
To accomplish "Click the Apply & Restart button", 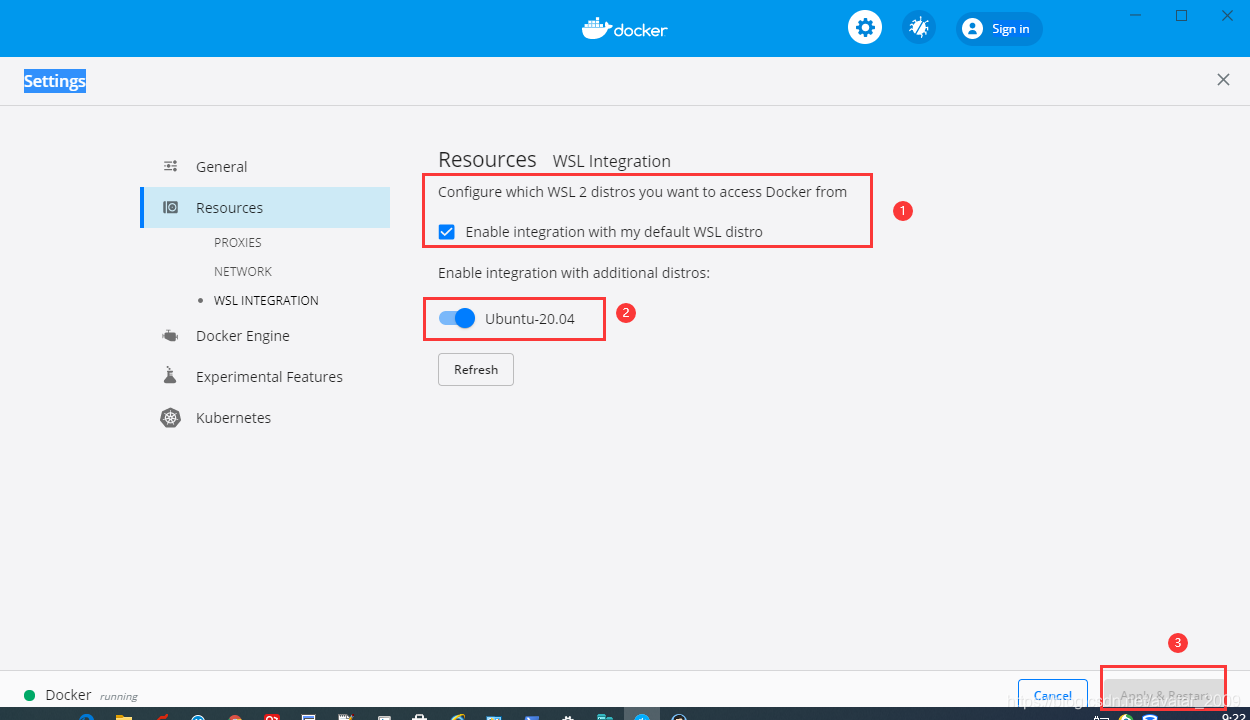I will pos(1164,694).
